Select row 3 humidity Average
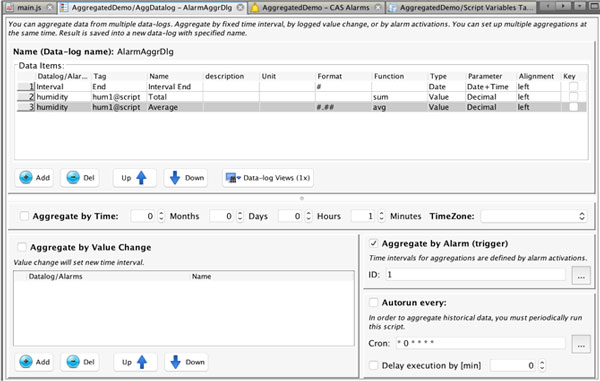This screenshot has height=381, width=600. tap(301, 107)
